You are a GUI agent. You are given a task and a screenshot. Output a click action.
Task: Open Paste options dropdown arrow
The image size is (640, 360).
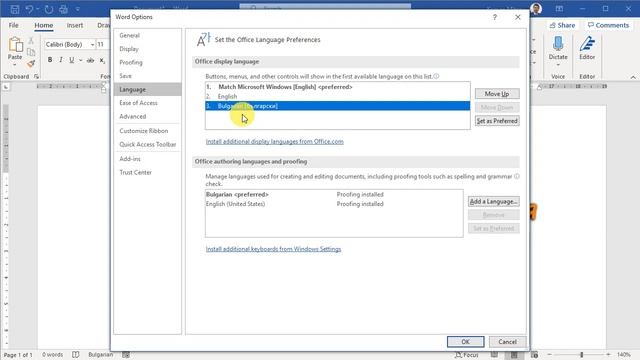tap(15, 65)
